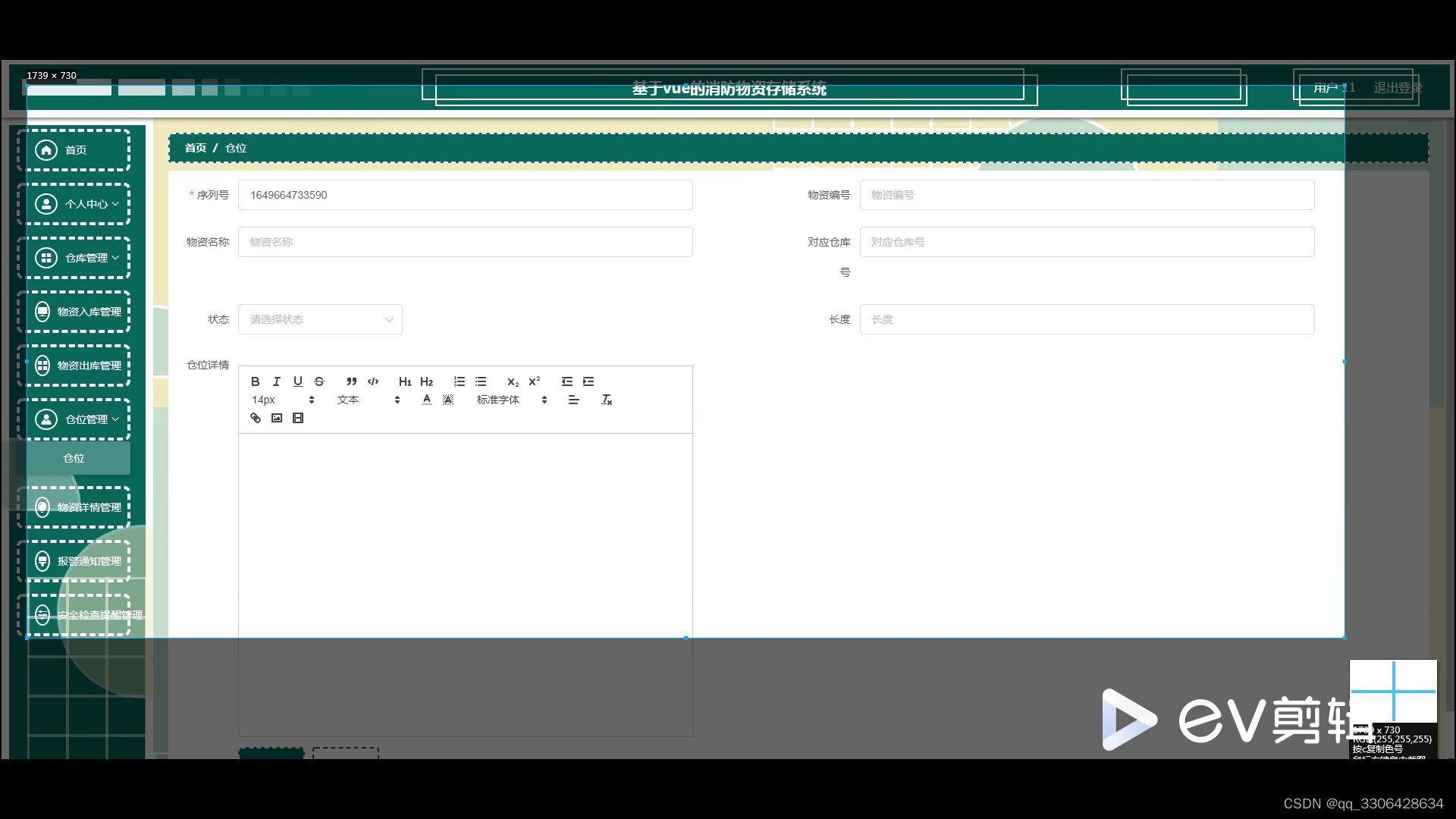The image size is (1456, 819).
Task: Click the 首页 breadcrumb link
Action: tap(196, 148)
